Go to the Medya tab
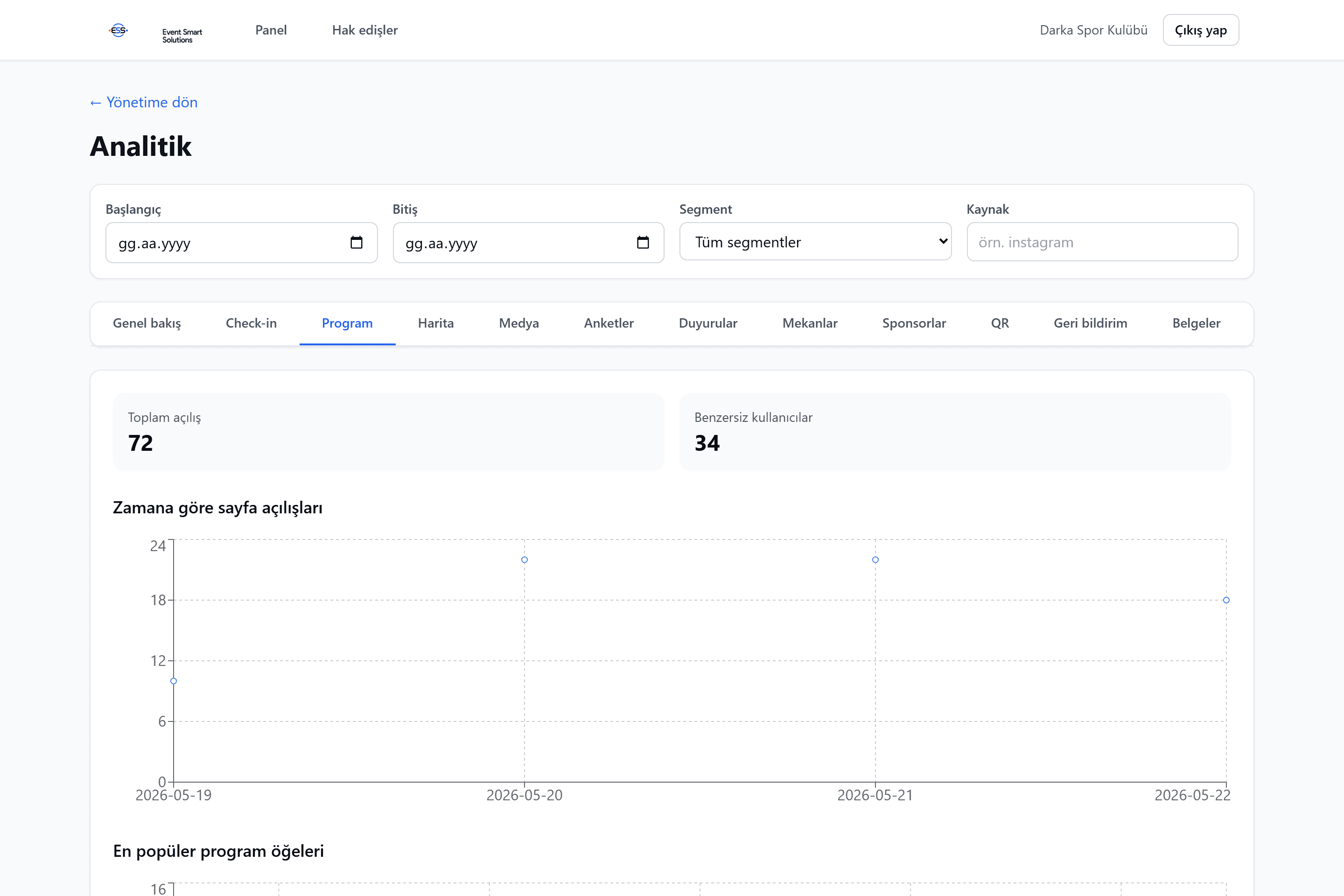This screenshot has height=896, width=1344. 519,323
